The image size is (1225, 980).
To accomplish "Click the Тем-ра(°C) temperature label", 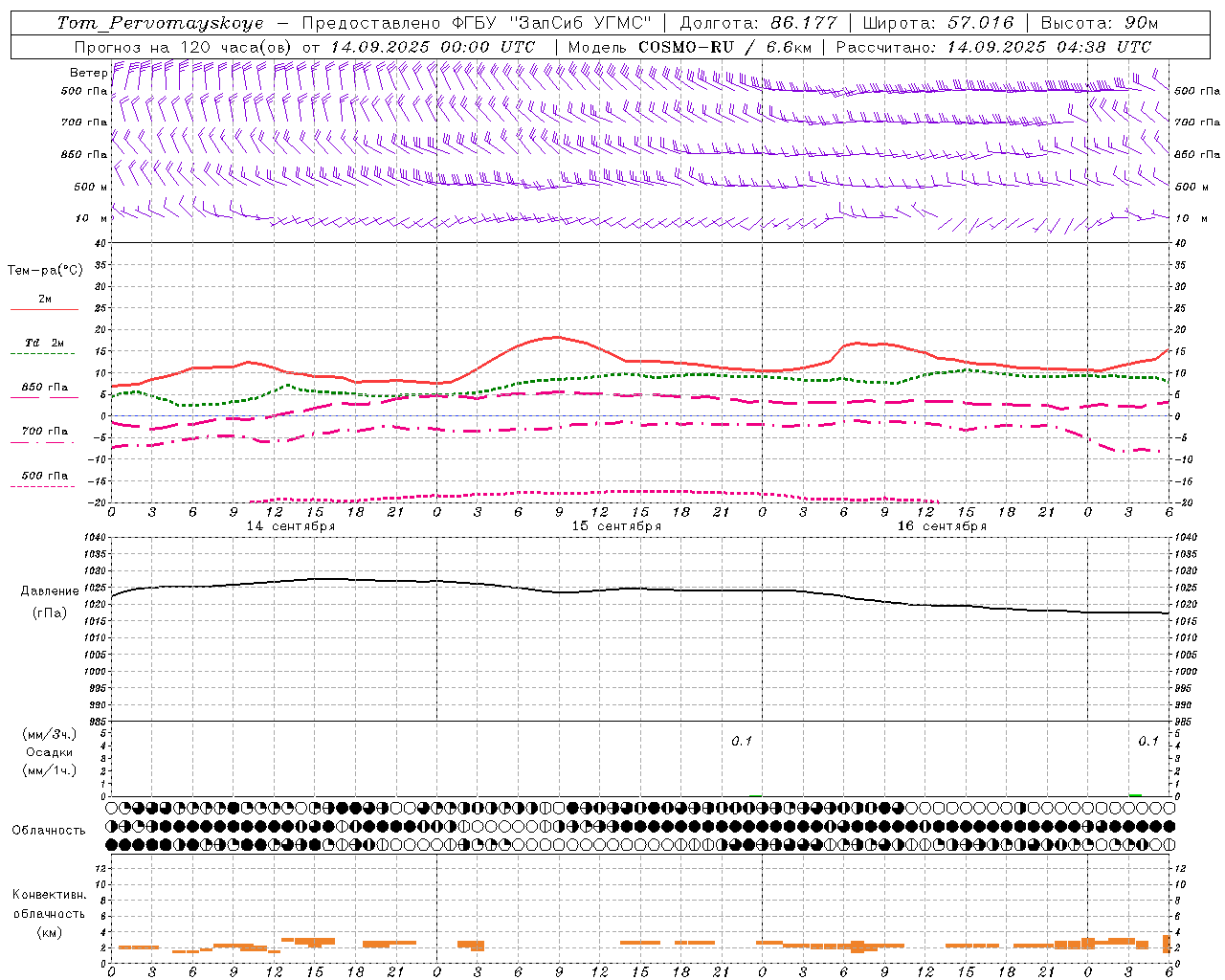I will (x=45, y=271).
